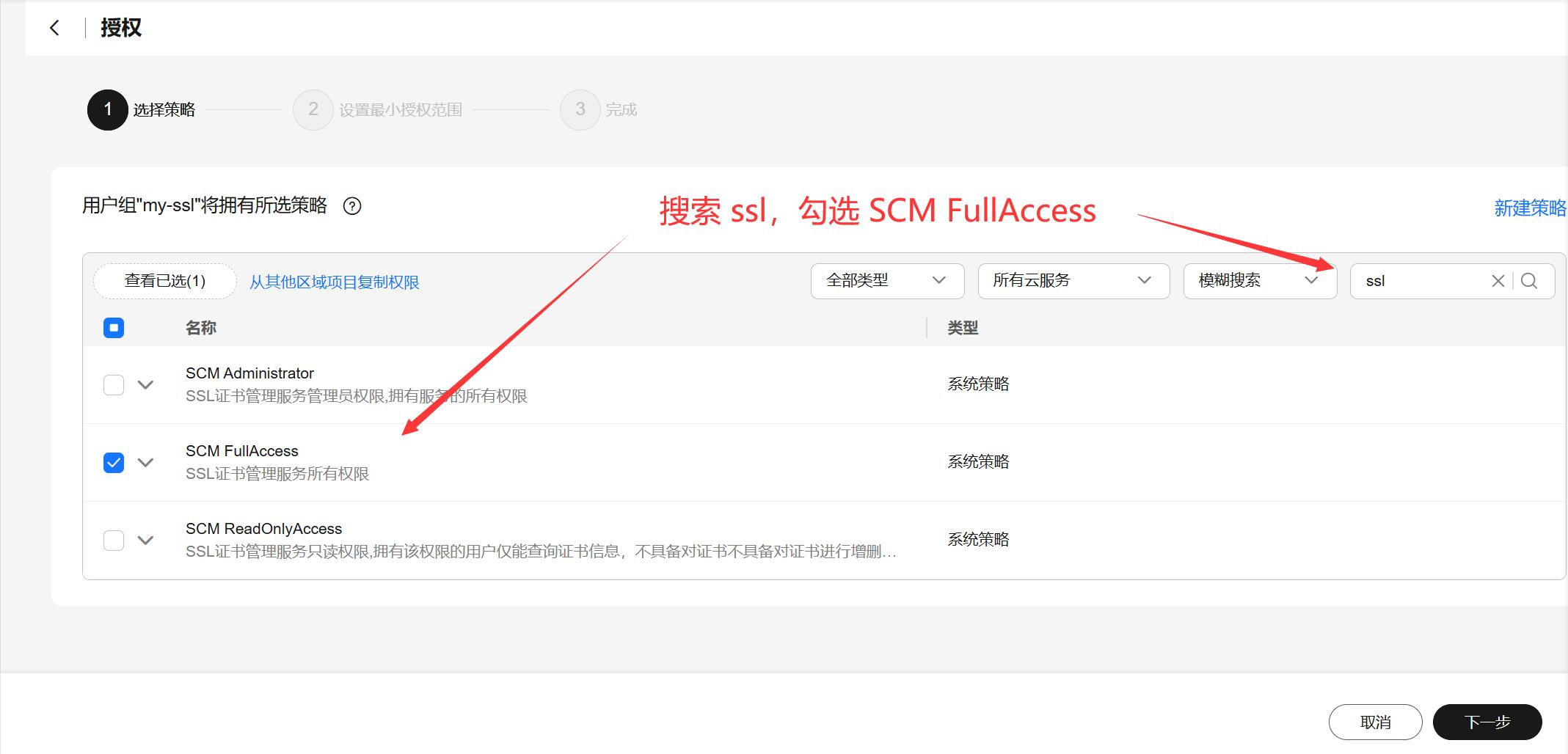Click the 从其他区域项目复制权限 link
Screen dimensions: 1568x754
335,282
